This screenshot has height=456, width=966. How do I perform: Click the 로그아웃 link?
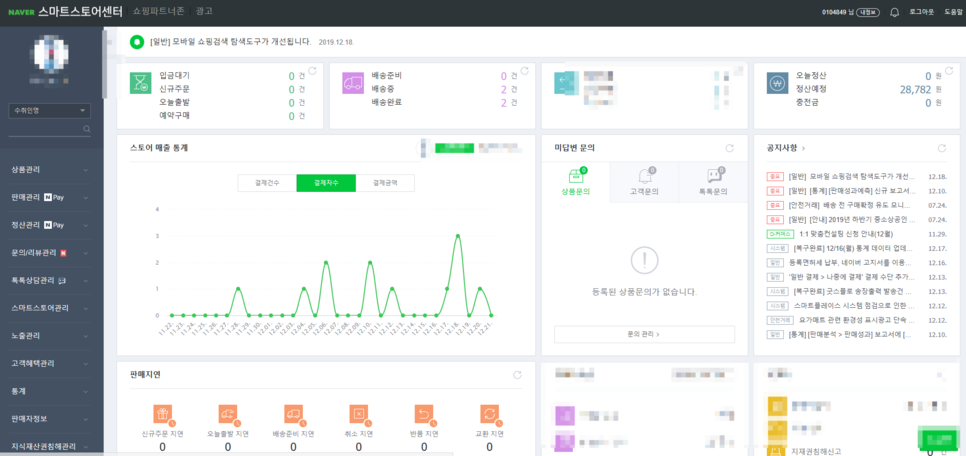coord(922,12)
